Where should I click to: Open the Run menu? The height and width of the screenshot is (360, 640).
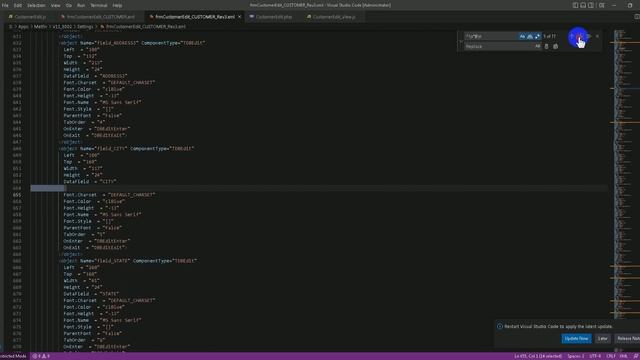click(81, 5)
